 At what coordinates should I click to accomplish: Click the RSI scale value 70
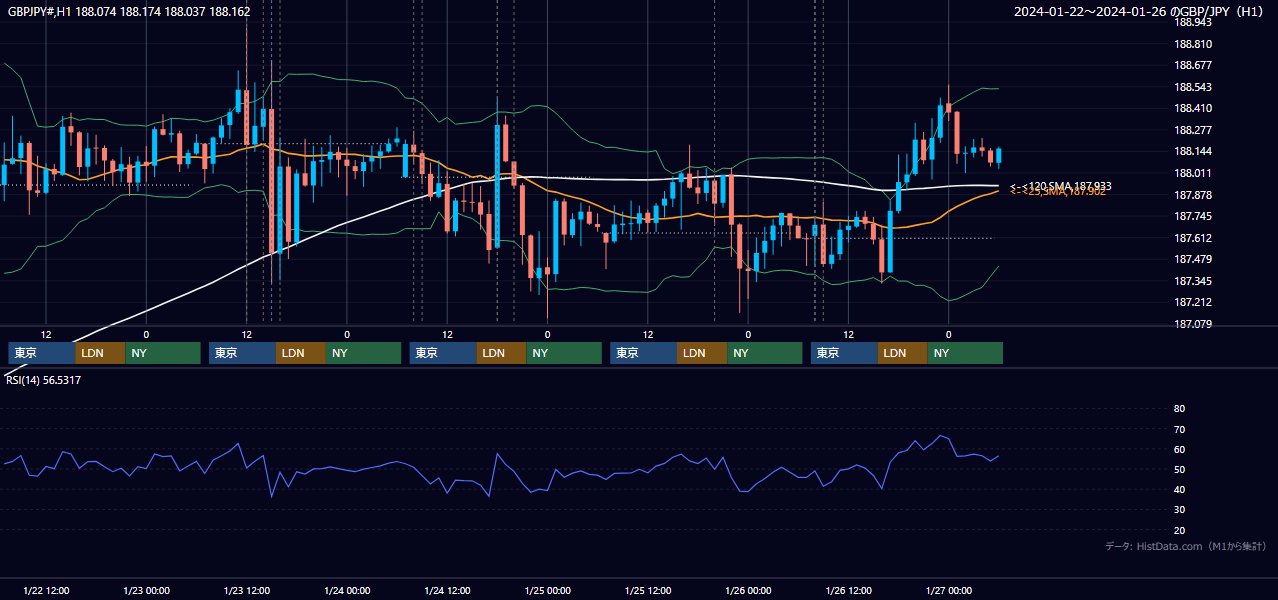(x=1180, y=429)
